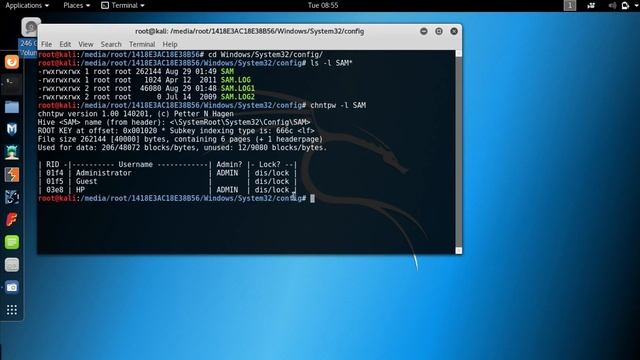Open the terminal File menu
The image size is (640, 360).
pyautogui.click(x=47, y=44)
